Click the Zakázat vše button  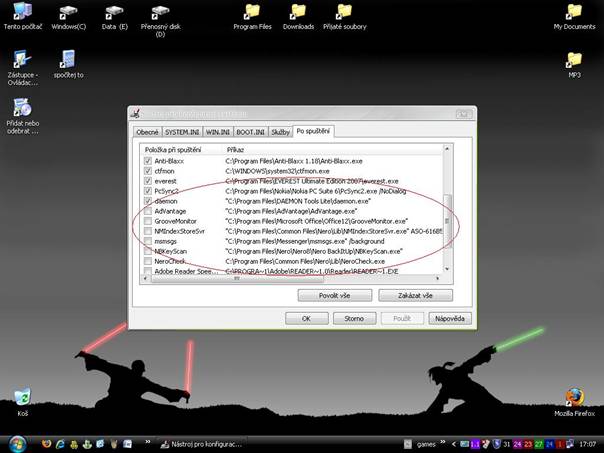point(415,295)
